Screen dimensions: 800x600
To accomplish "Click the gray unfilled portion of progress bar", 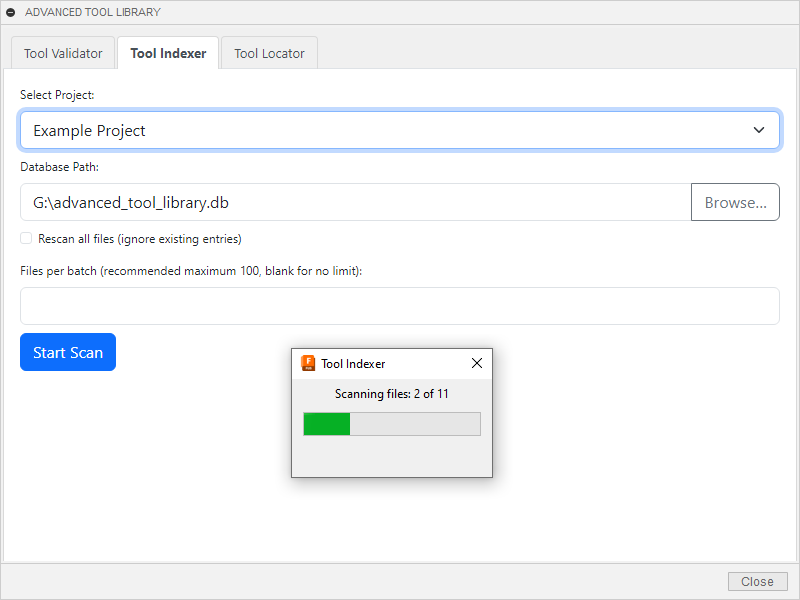I will (x=415, y=424).
